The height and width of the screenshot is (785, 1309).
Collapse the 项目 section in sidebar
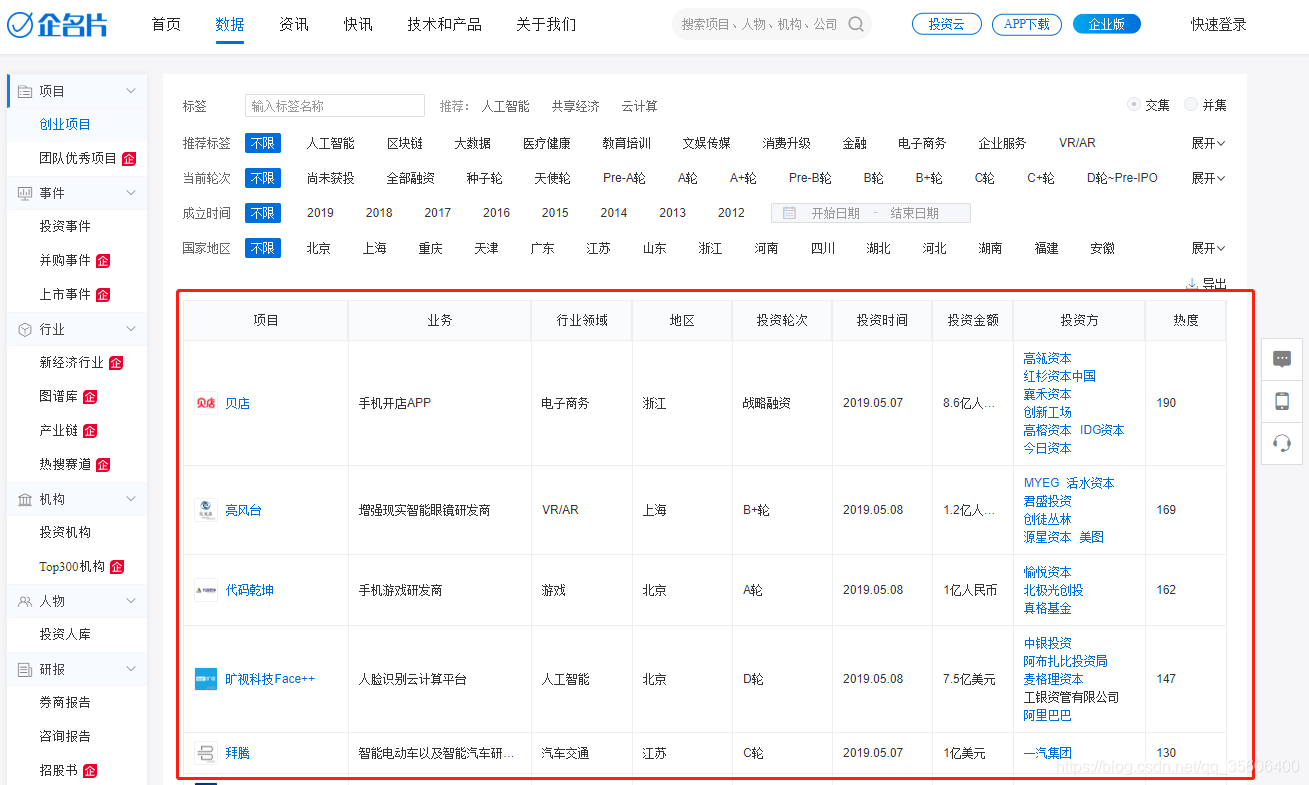(129, 89)
